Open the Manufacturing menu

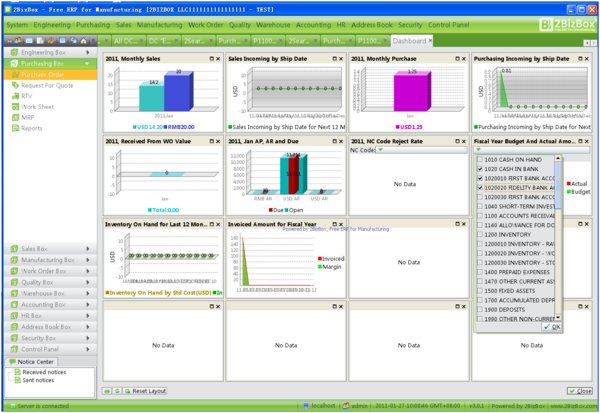(x=160, y=25)
